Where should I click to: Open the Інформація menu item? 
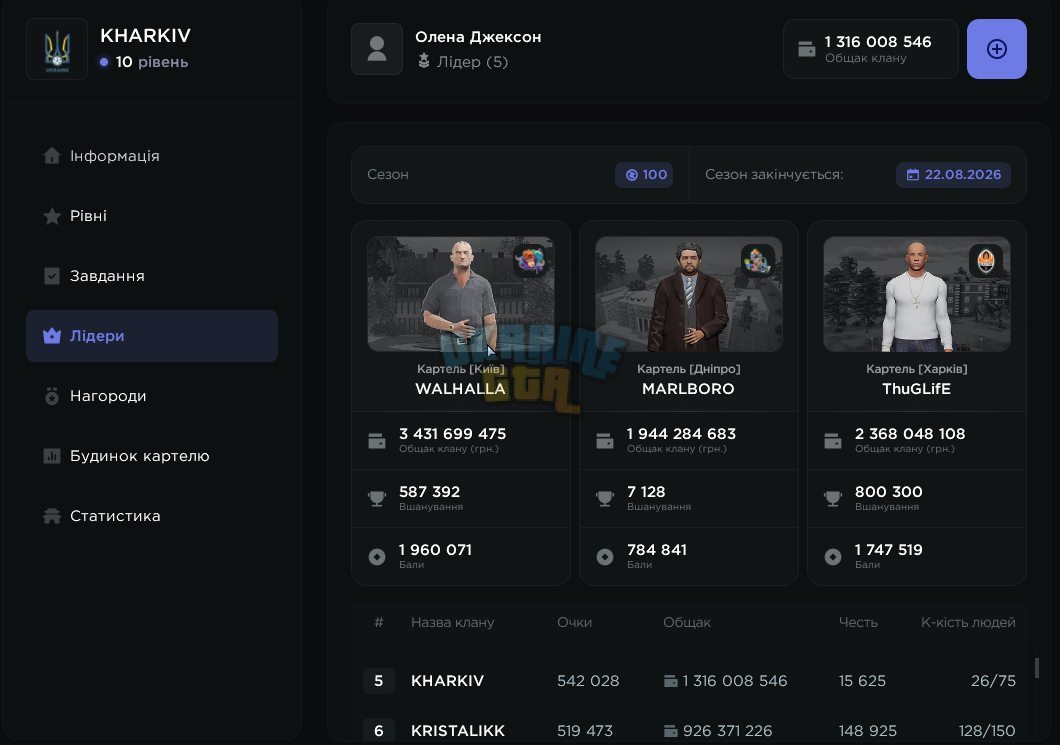pos(152,156)
